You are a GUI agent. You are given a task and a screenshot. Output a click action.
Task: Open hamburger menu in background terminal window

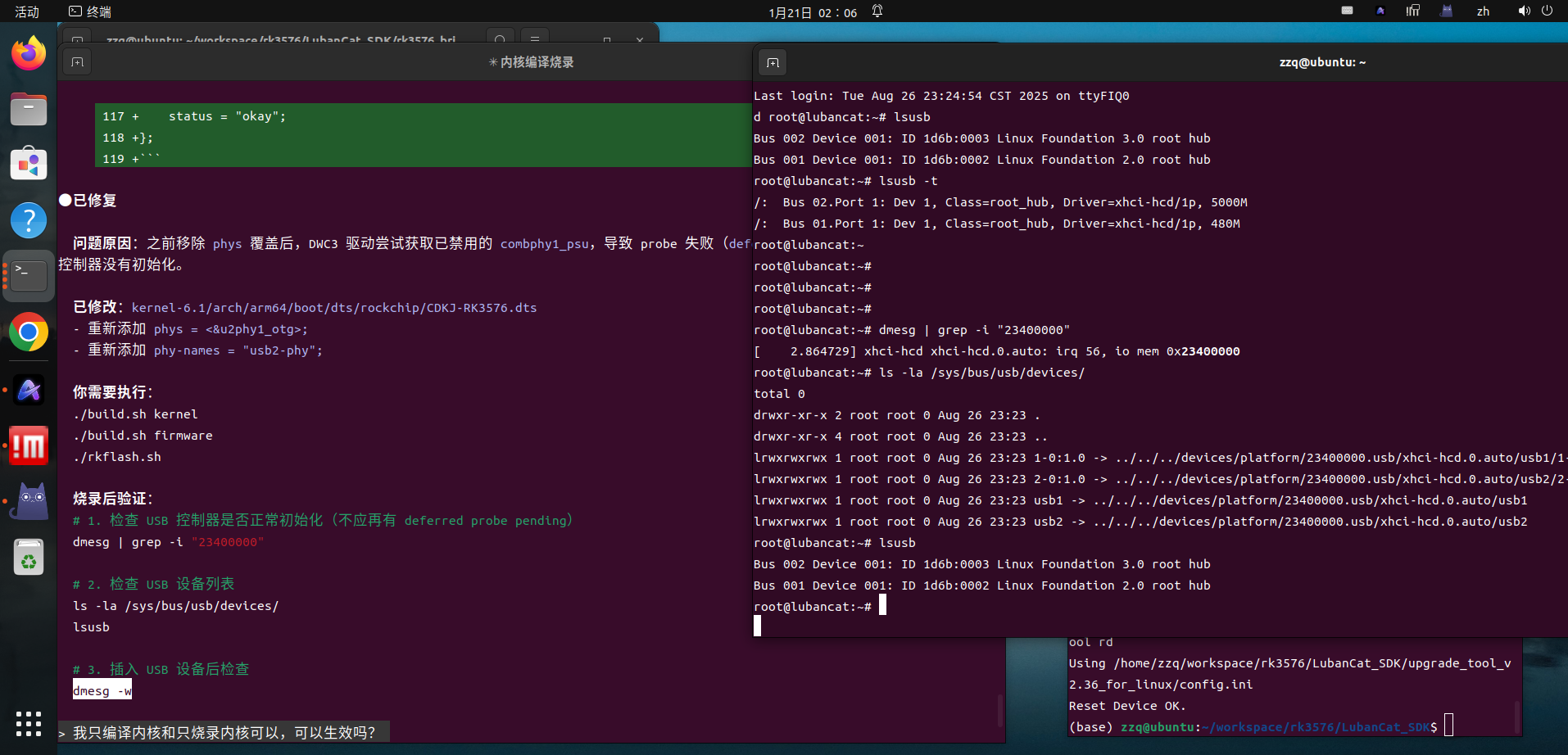pos(535,39)
